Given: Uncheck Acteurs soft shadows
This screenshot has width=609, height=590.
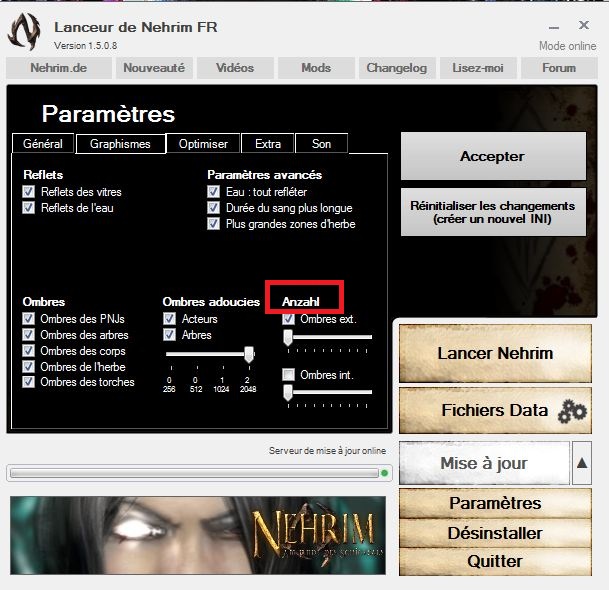Looking at the screenshot, I should pyautogui.click(x=169, y=318).
